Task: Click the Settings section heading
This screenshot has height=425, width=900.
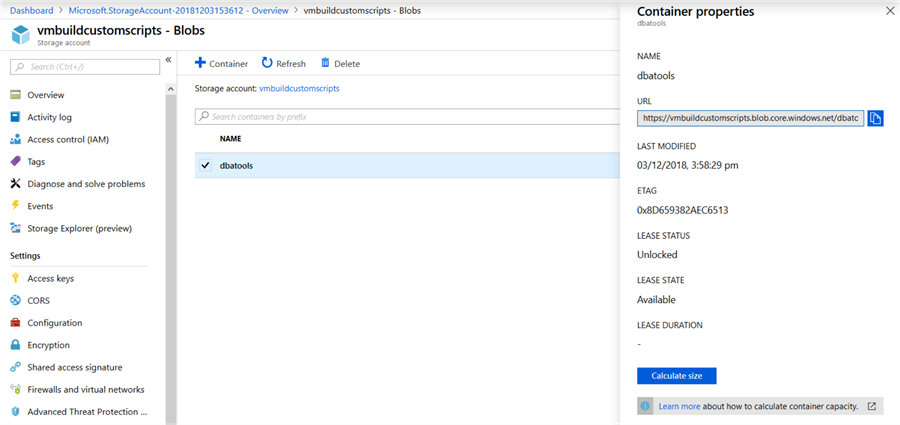Action: pyautogui.click(x=25, y=256)
